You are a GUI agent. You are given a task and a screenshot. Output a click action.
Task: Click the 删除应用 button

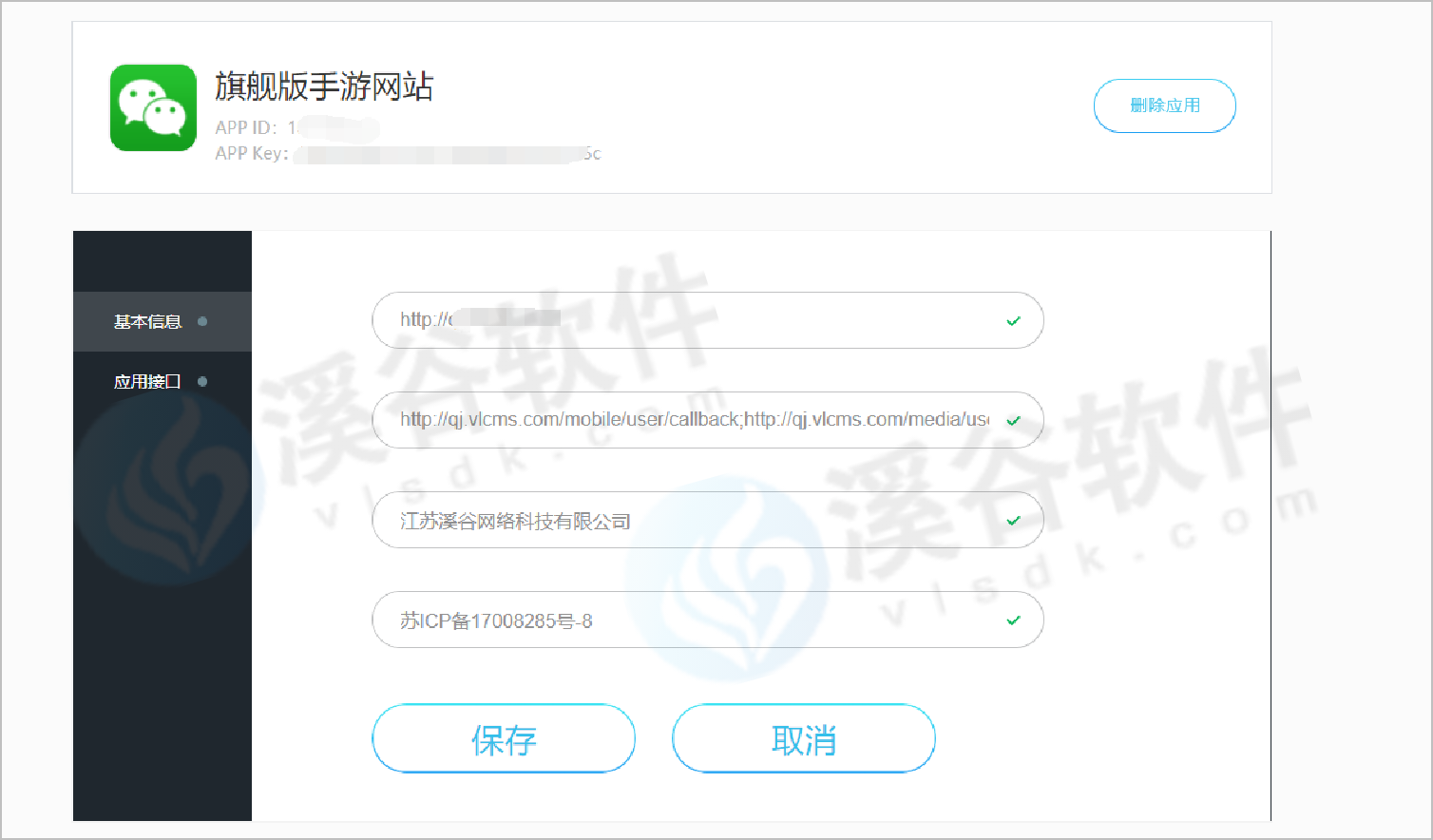[1165, 105]
